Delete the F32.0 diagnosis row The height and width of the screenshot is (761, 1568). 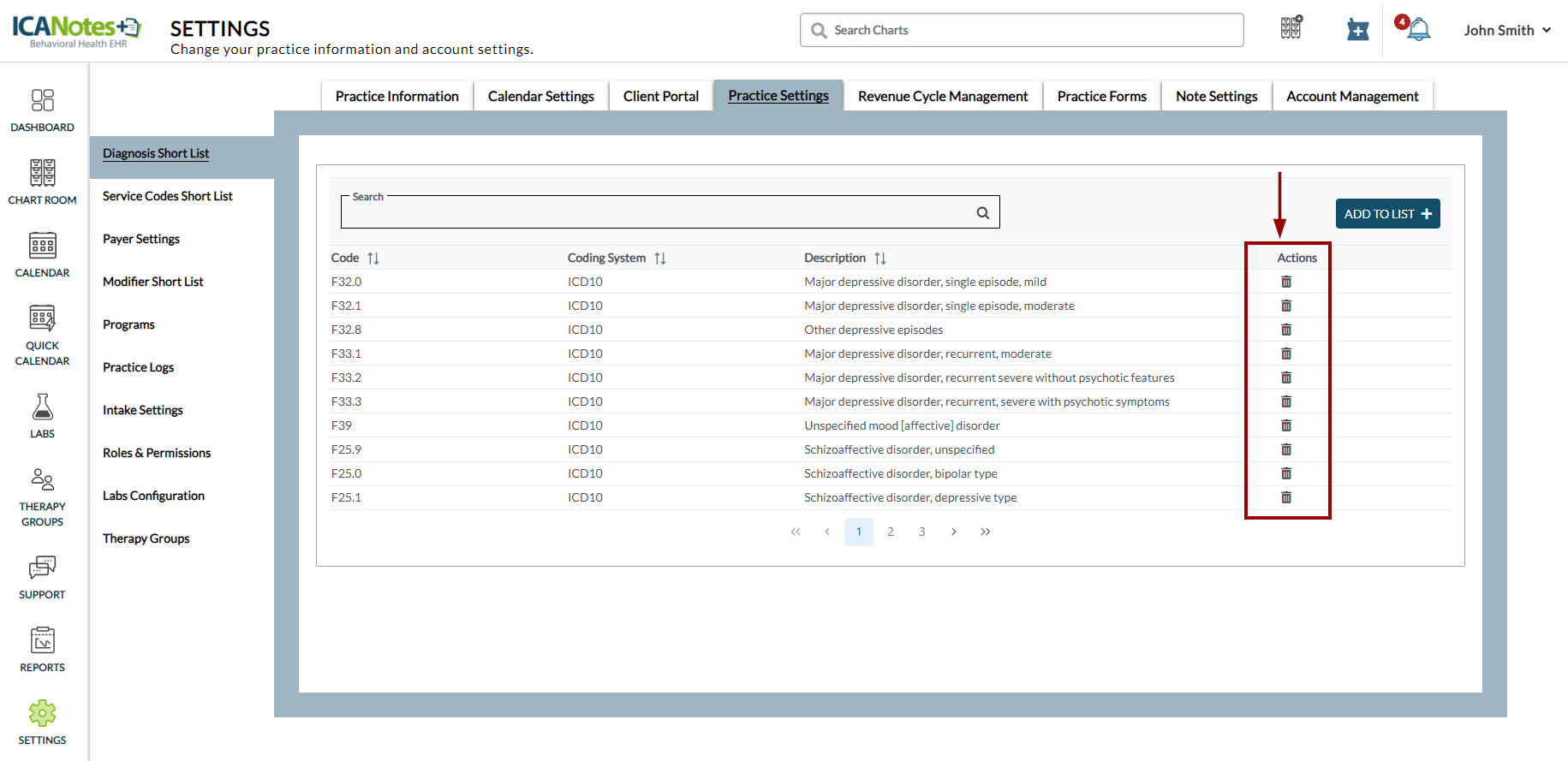1285,282
